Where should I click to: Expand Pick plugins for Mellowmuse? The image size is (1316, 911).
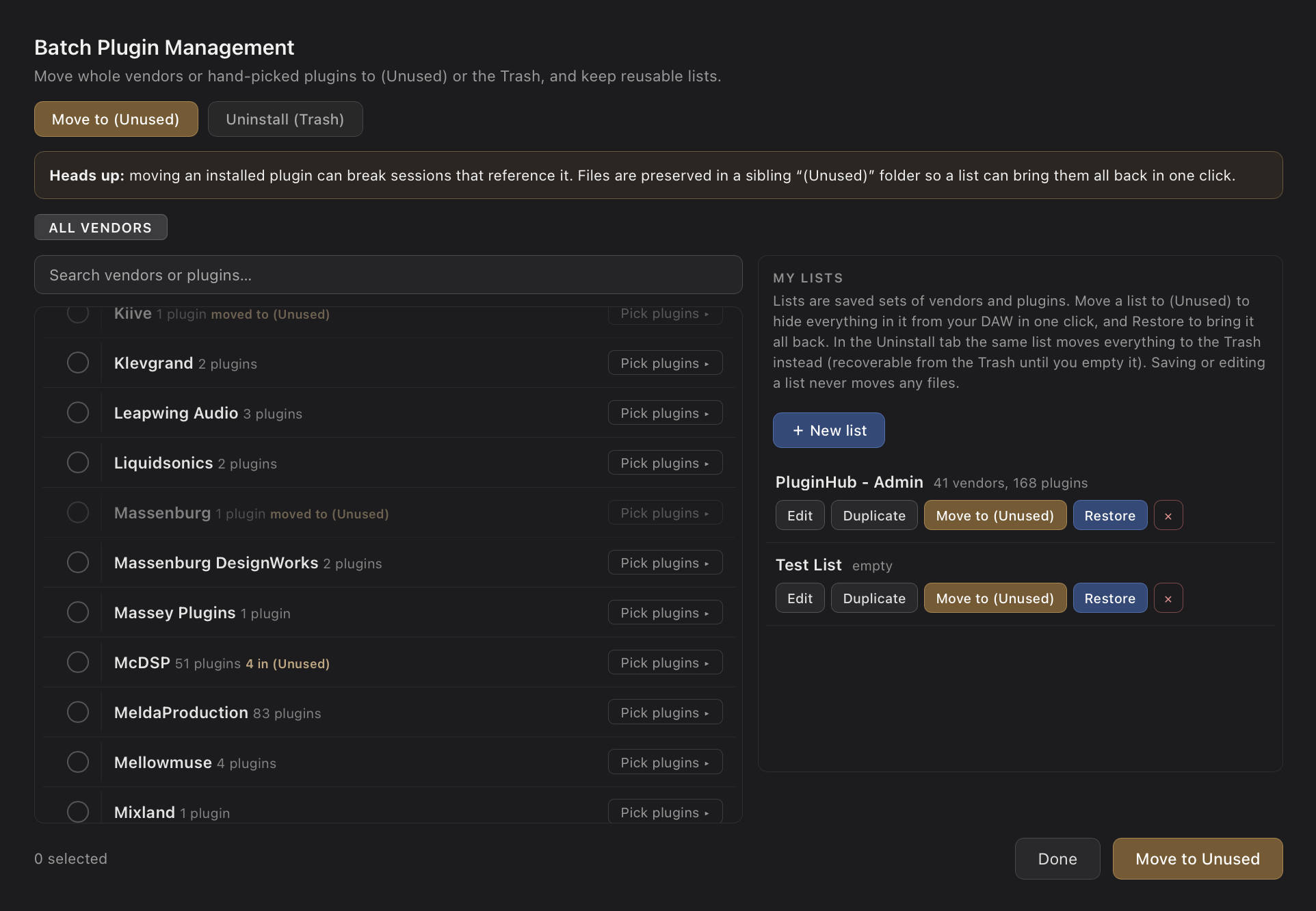(665, 763)
